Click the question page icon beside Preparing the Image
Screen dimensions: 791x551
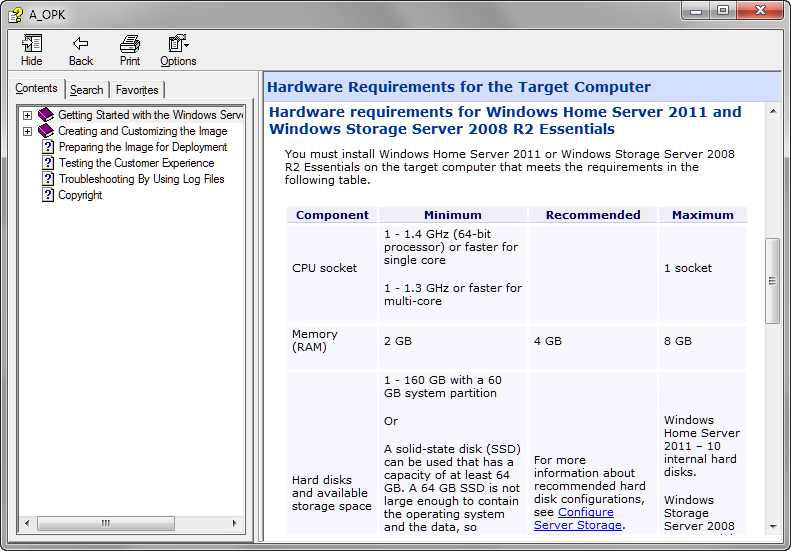point(48,147)
